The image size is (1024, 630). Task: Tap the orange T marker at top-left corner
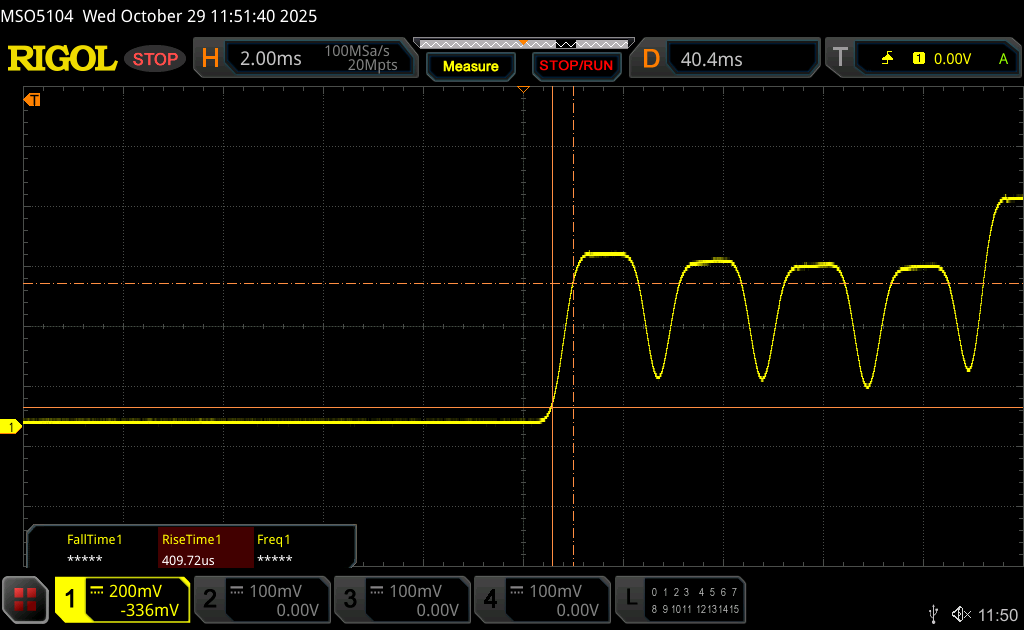[32, 99]
